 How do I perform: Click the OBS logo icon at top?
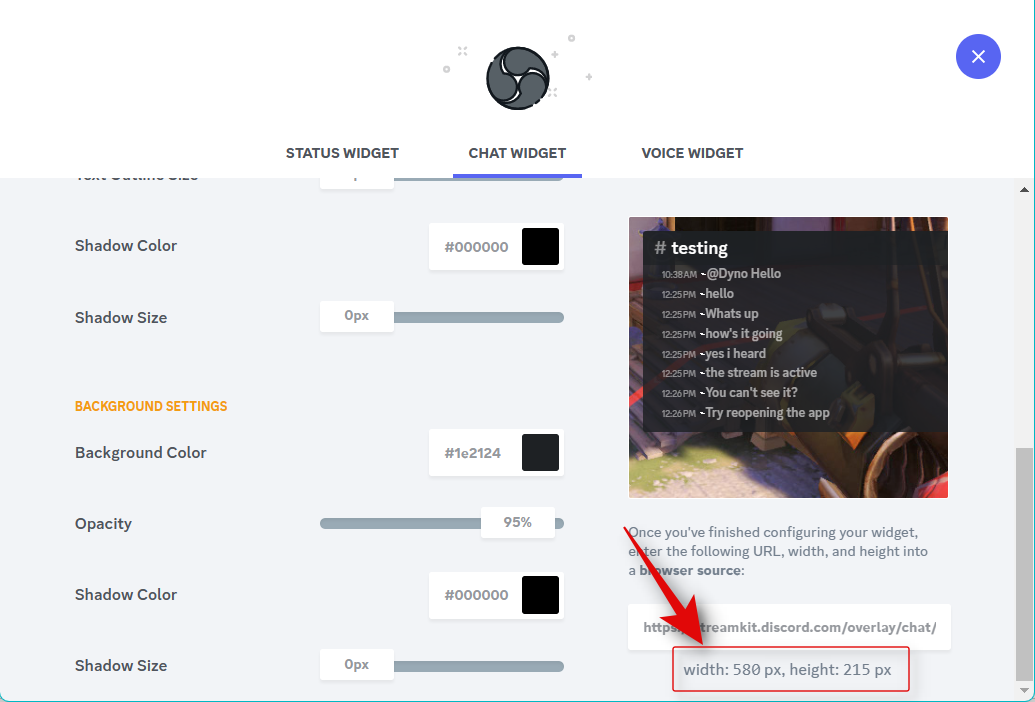(x=518, y=78)
